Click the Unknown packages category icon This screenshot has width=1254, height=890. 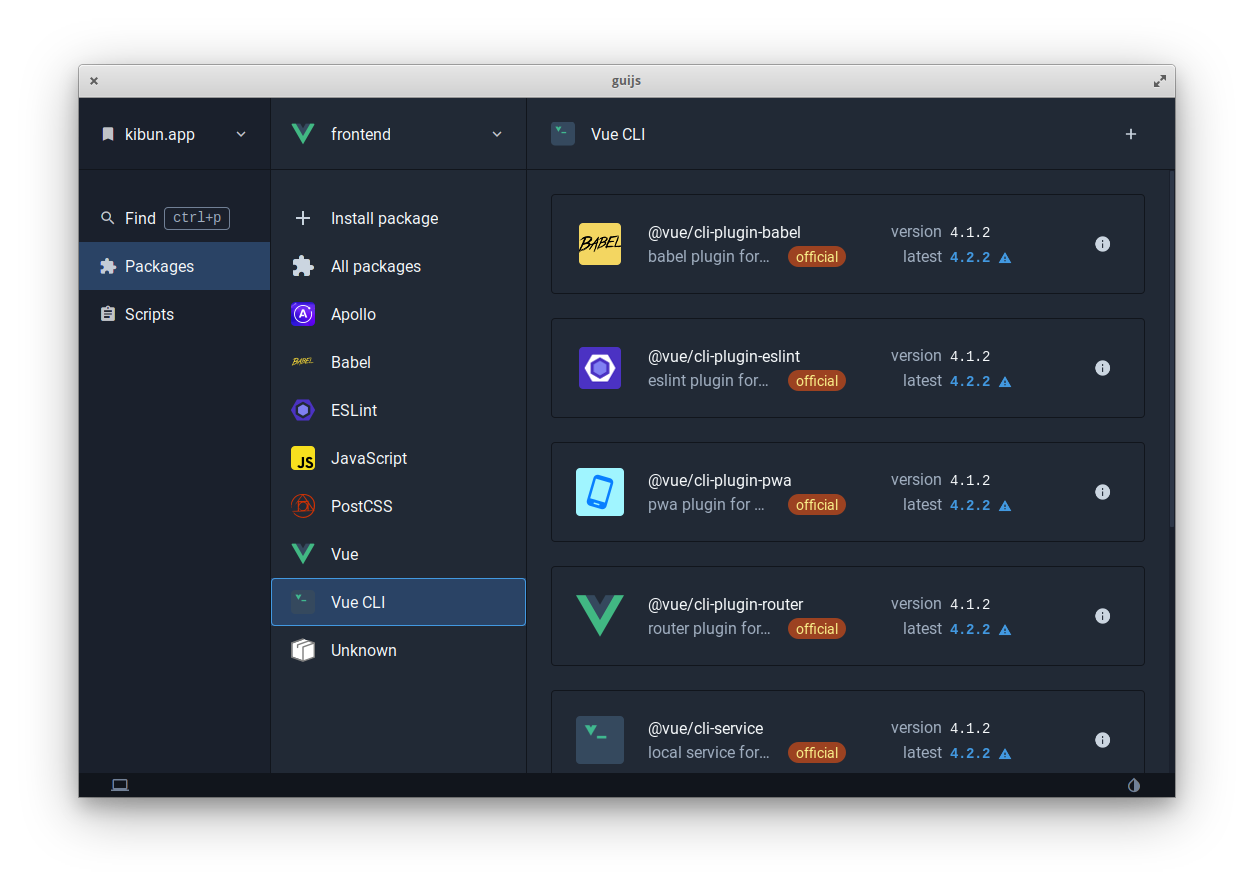point(303,650)
